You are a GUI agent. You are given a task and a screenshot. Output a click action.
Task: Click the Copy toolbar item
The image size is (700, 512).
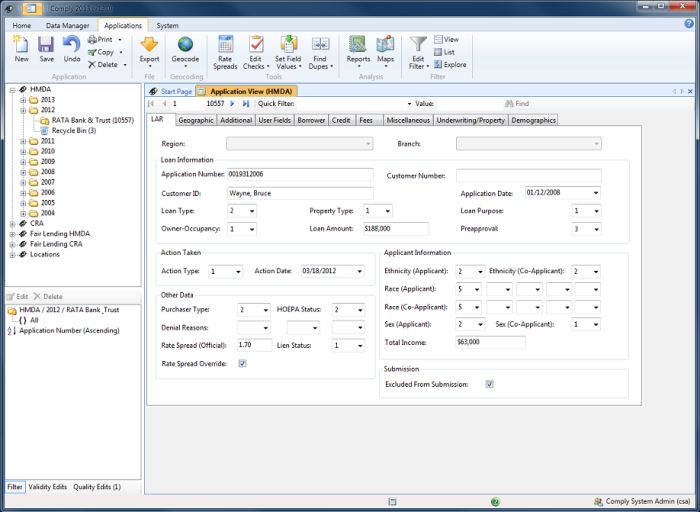[105, 52]
